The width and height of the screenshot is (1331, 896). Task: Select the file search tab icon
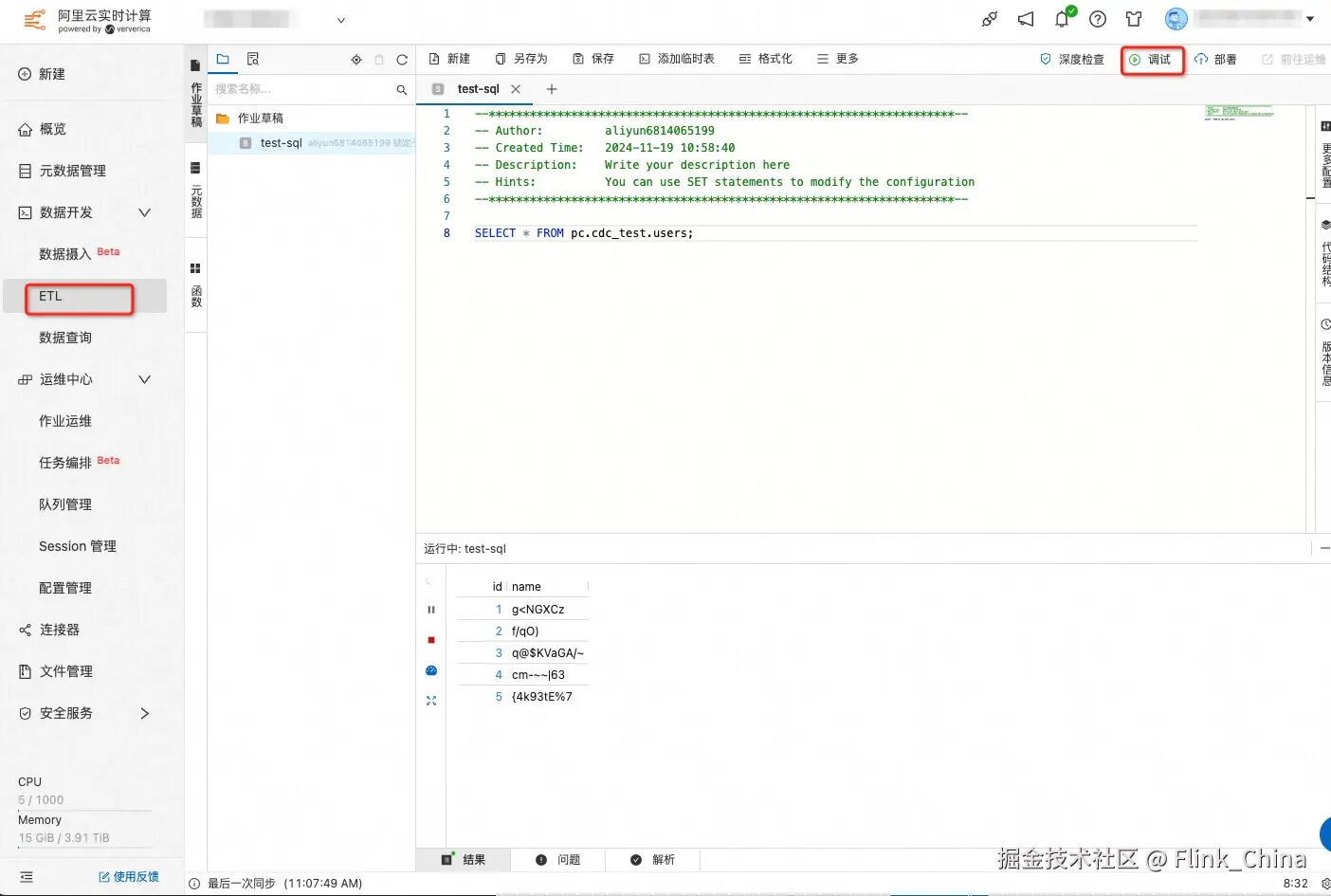click(253, 59)
